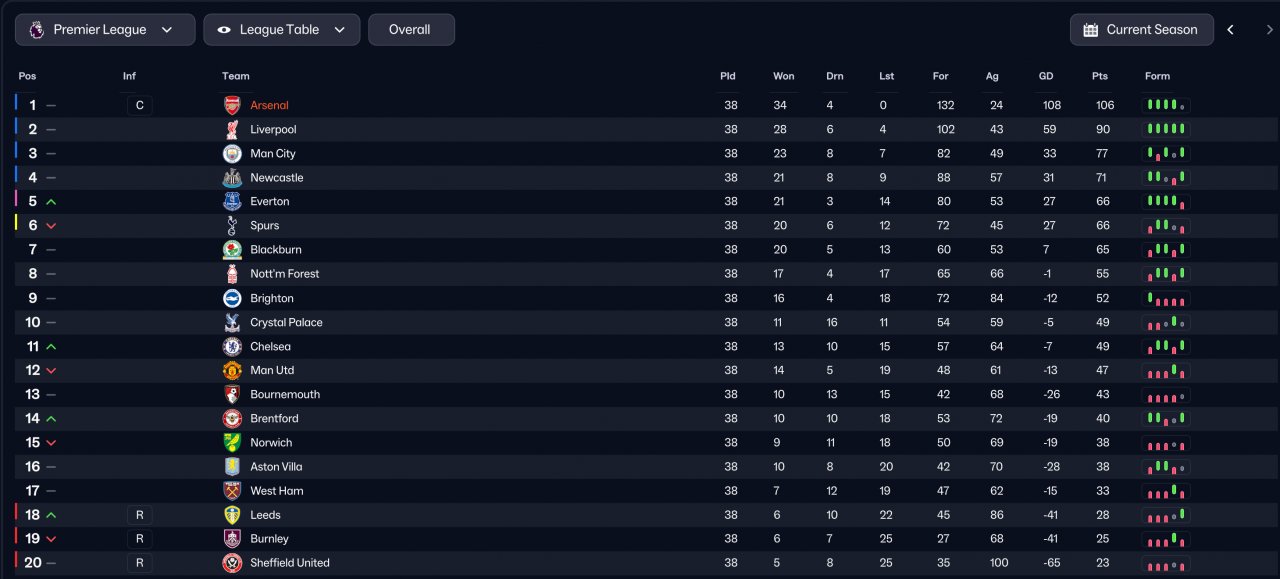The image size is (1280, 579).
Task: Select the Man City crest icon
Action: pos(232,153)
